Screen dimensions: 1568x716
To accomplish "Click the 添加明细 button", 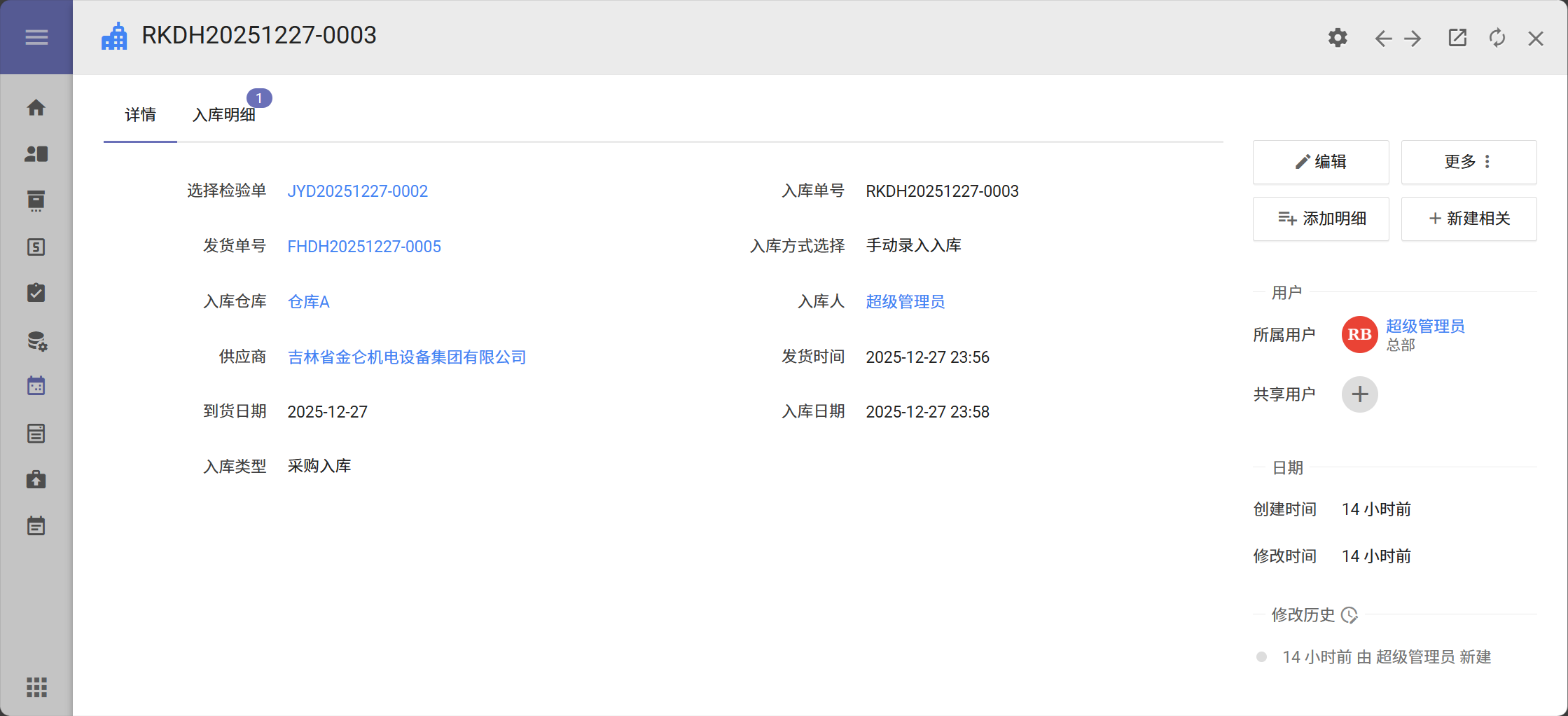I will pyautogui.click(x=1320, y=219).
